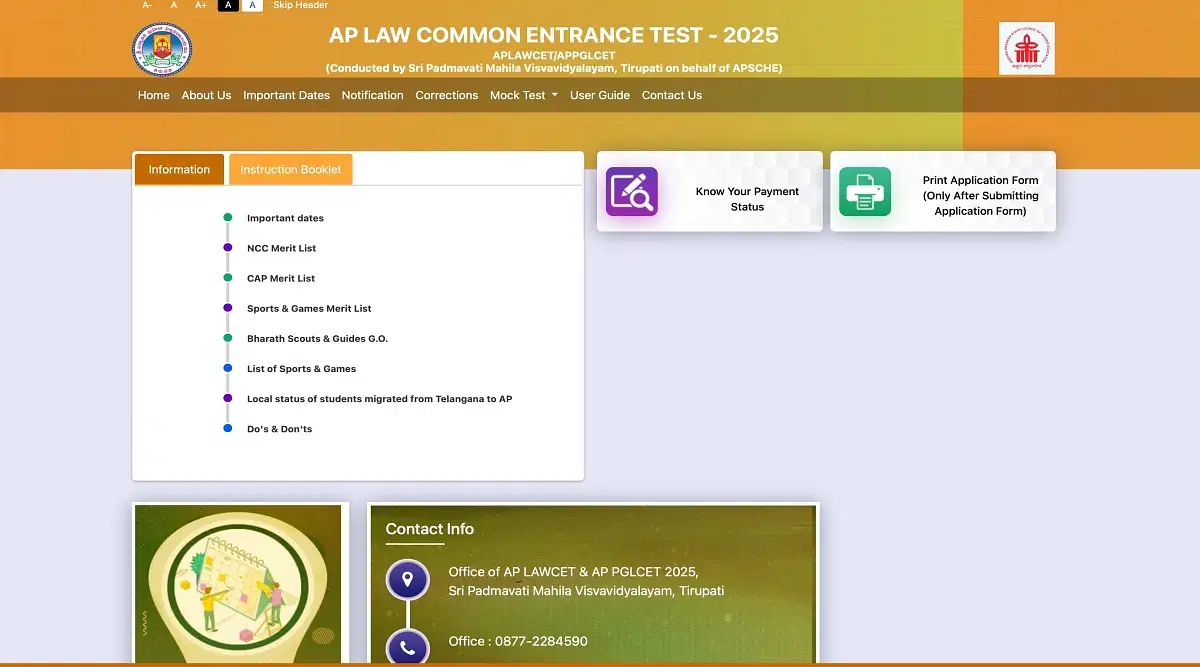Click the location pin icon in Contact Info
This screenshot has height=667, width=1200.
(x=407, y=579)
